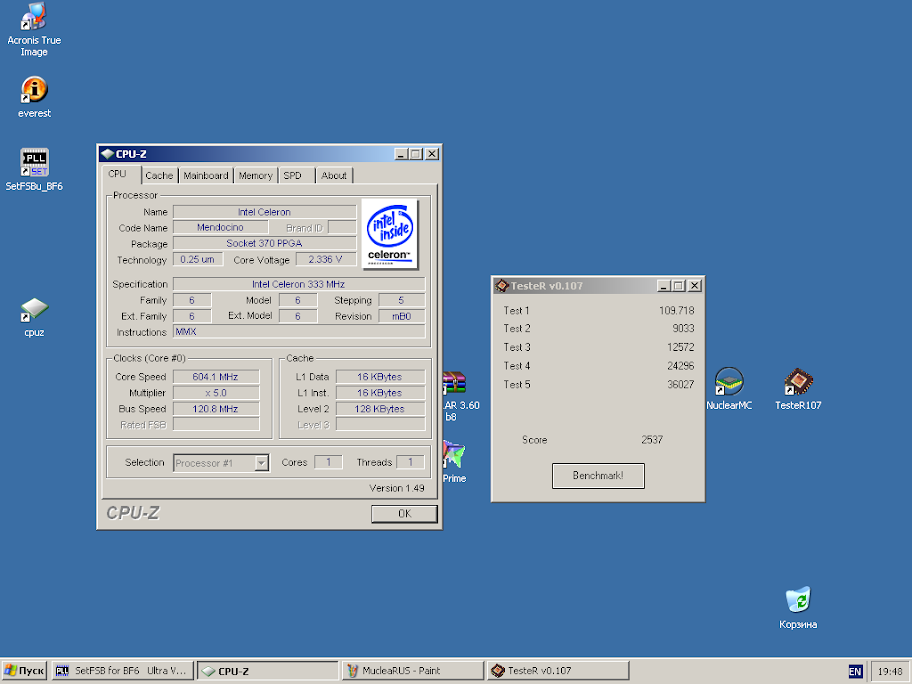Click the Package field Socket 370 PPGA
The height and width of the screenshot is (684, 912).
[265, 243]
